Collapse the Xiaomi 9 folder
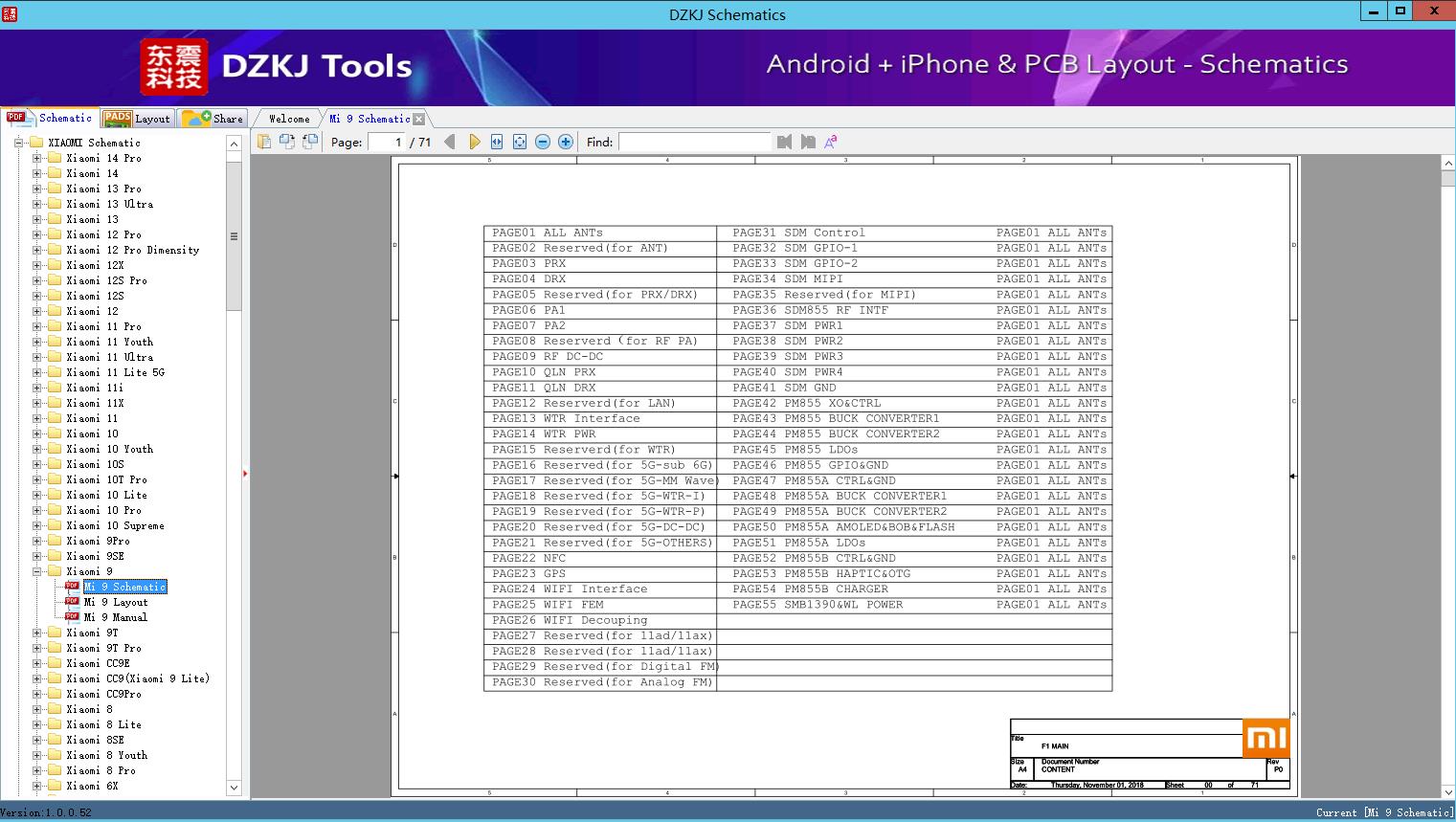The image size is (1456, 822). 37,571
